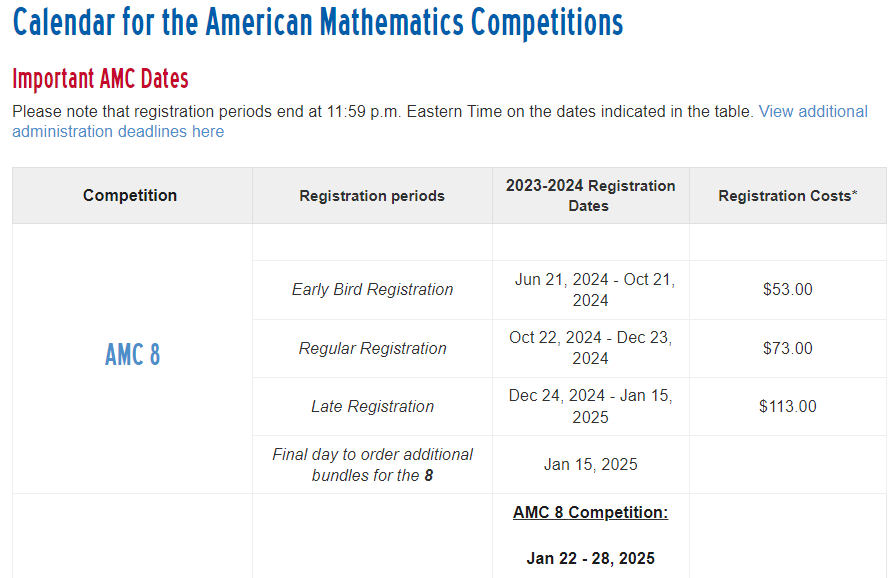Image resolution: width=895 pixels, height=578 pixels.
Task: Click the $53.00 cost cell
Action: (x=788, y=289)
